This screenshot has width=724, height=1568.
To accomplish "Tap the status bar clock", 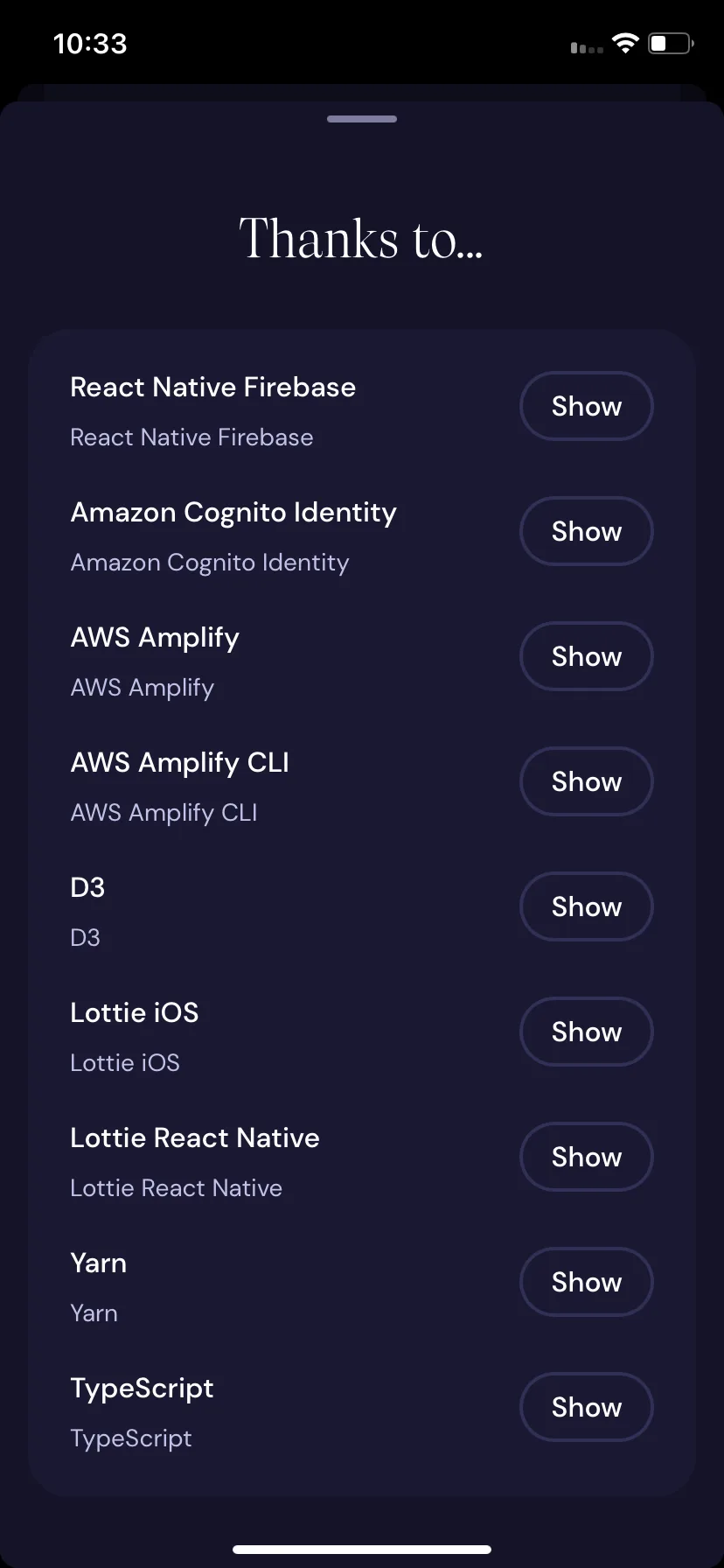I will [x=90, y=44].
